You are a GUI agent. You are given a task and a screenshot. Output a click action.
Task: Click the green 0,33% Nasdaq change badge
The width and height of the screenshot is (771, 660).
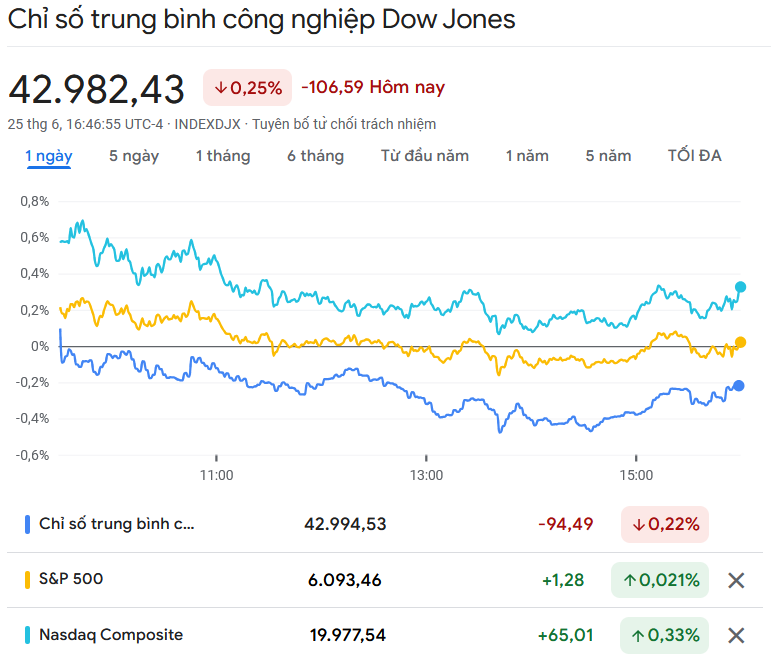click(660, 635)
